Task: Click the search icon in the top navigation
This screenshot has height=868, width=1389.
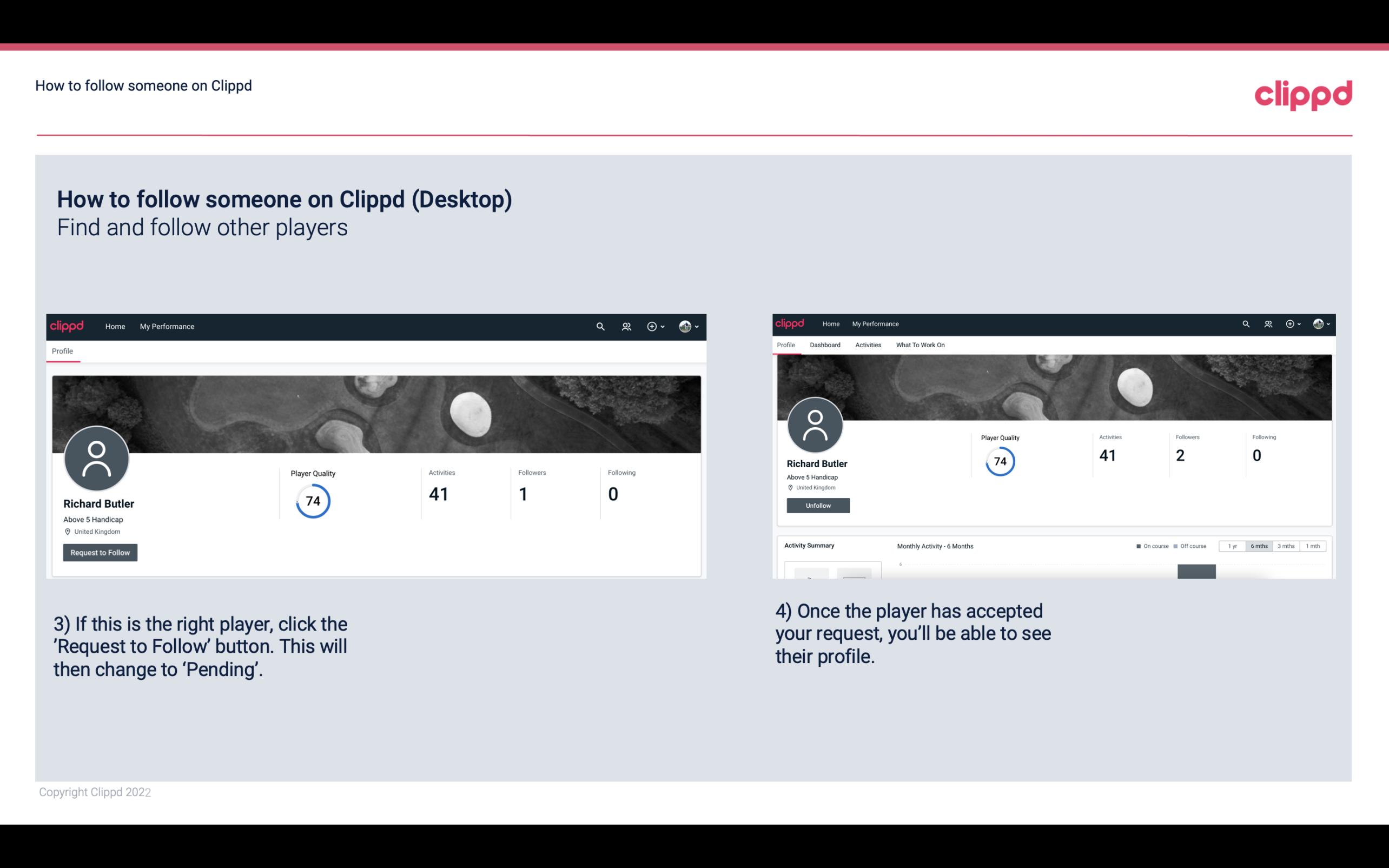Action: (599, 326)
